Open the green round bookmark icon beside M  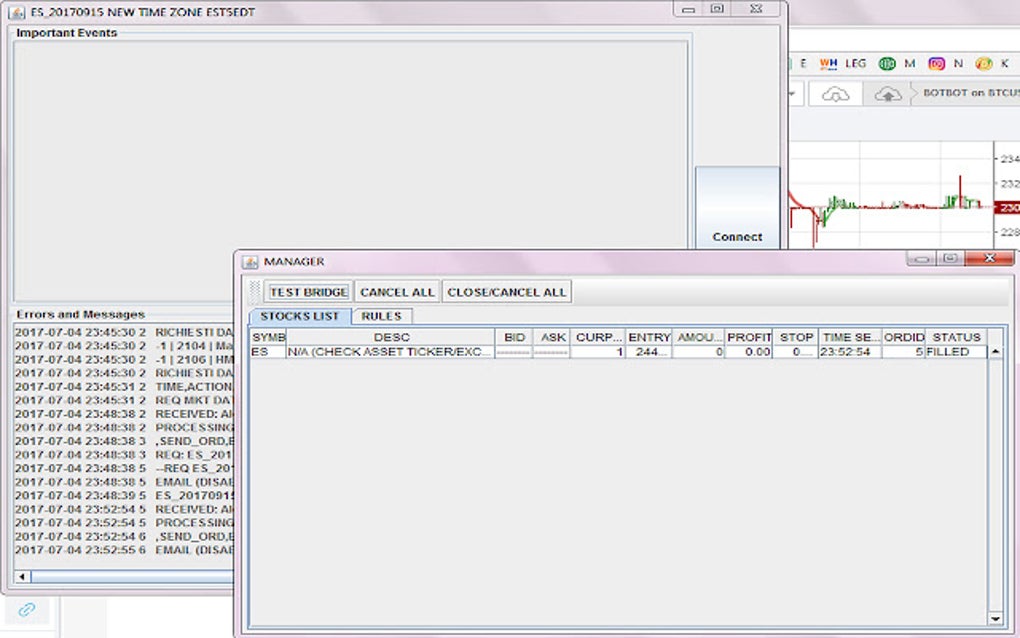pos(887,64)
